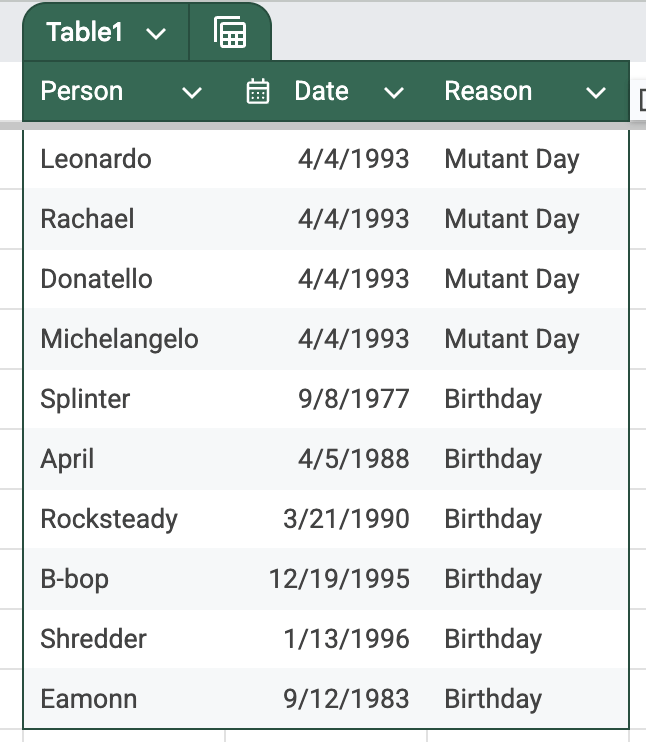Open the Person column dropdown
Screen dimensions: 646x742
click(192, 93)
